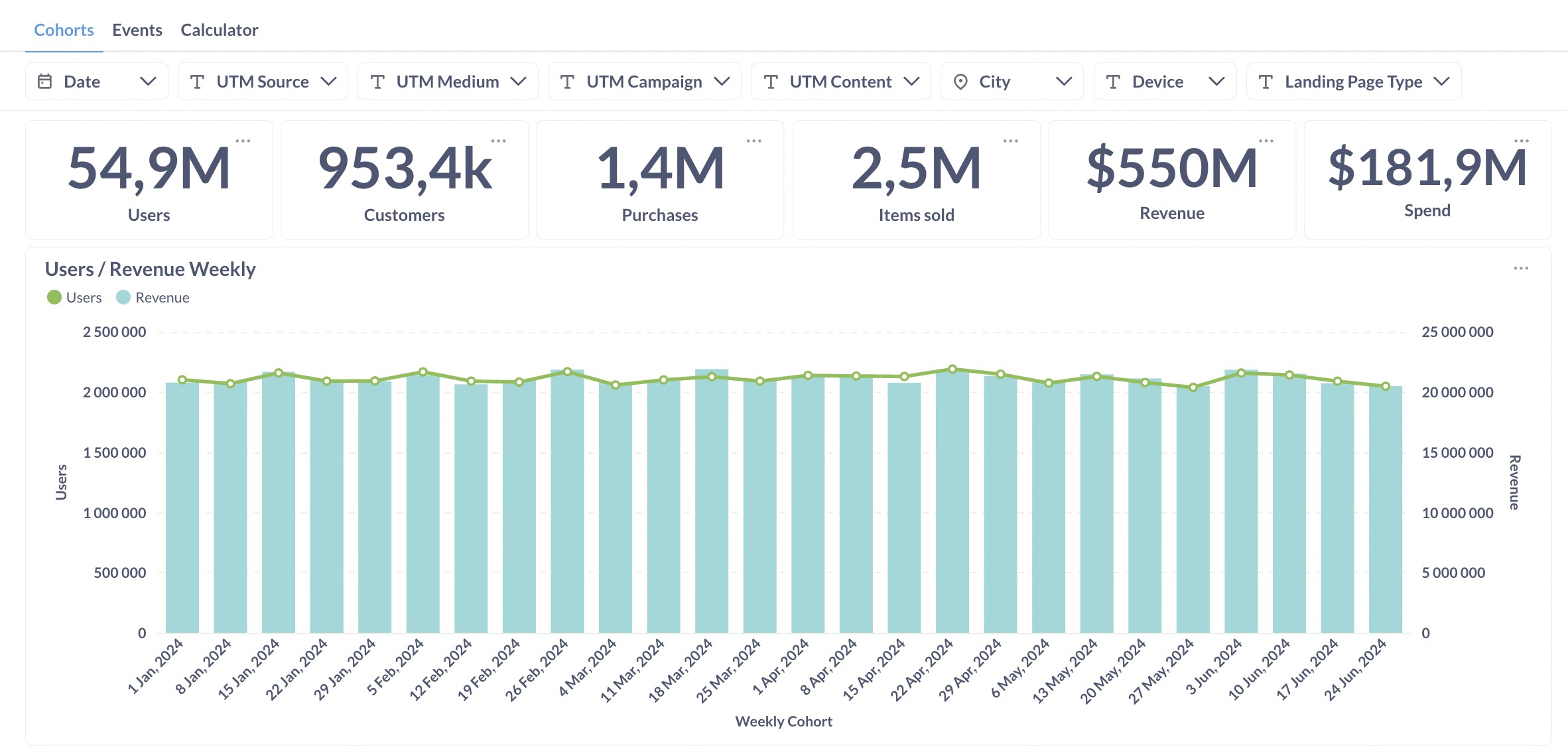Open the Calculator tab

pos(219,30)
